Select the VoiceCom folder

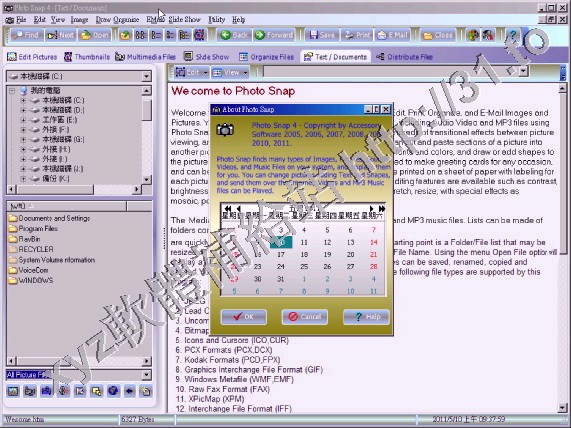28,270
